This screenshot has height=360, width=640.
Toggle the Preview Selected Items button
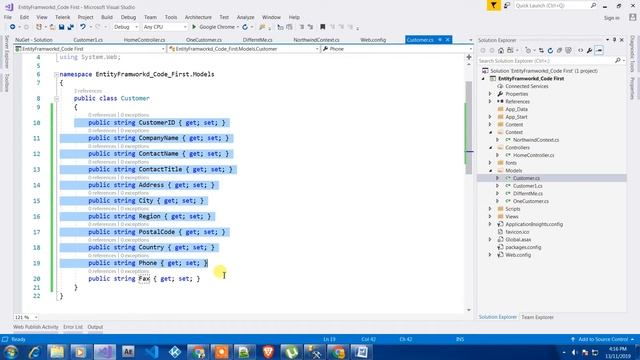pyautogui.click(x=599, y=51)
